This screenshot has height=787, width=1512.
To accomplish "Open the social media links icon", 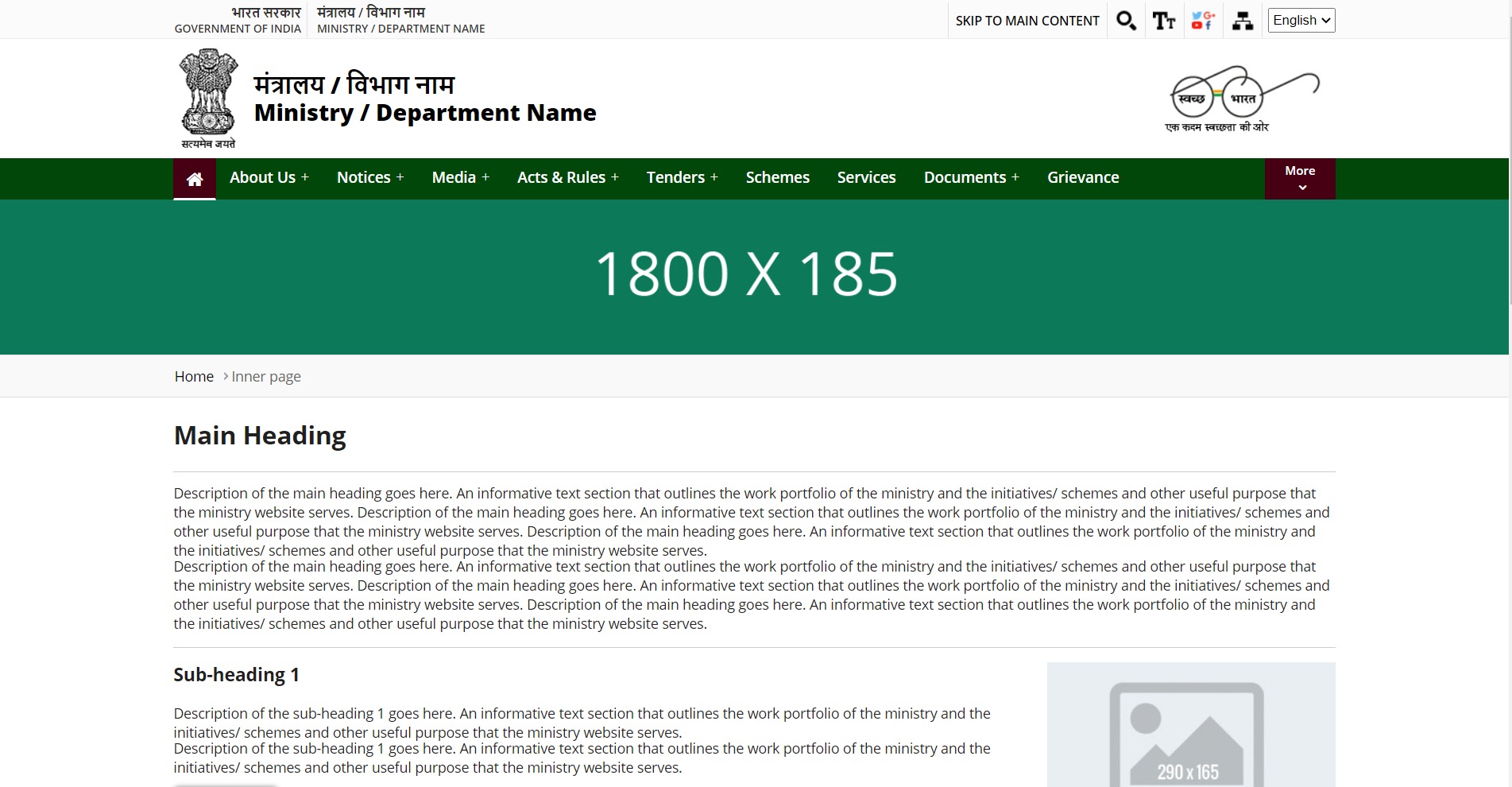I will [x=1203, y=21].
